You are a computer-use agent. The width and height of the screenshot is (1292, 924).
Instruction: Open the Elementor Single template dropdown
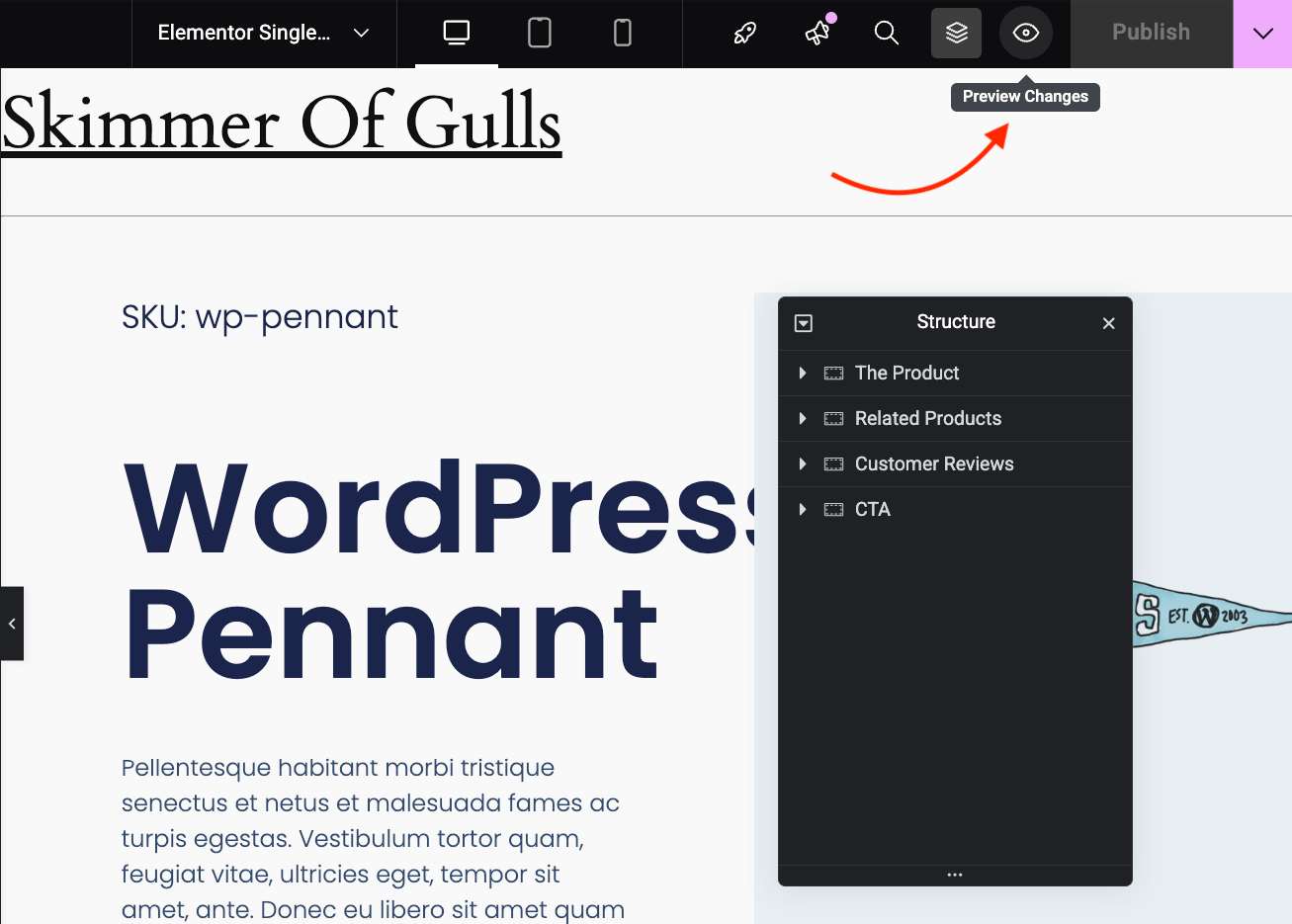(x=262, y=33)
